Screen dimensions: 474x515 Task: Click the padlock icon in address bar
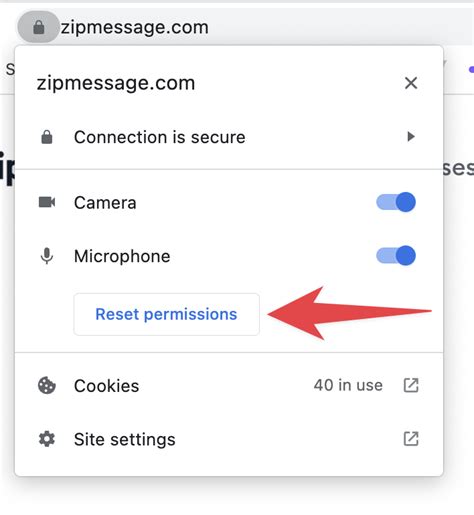tap(39, 27)
